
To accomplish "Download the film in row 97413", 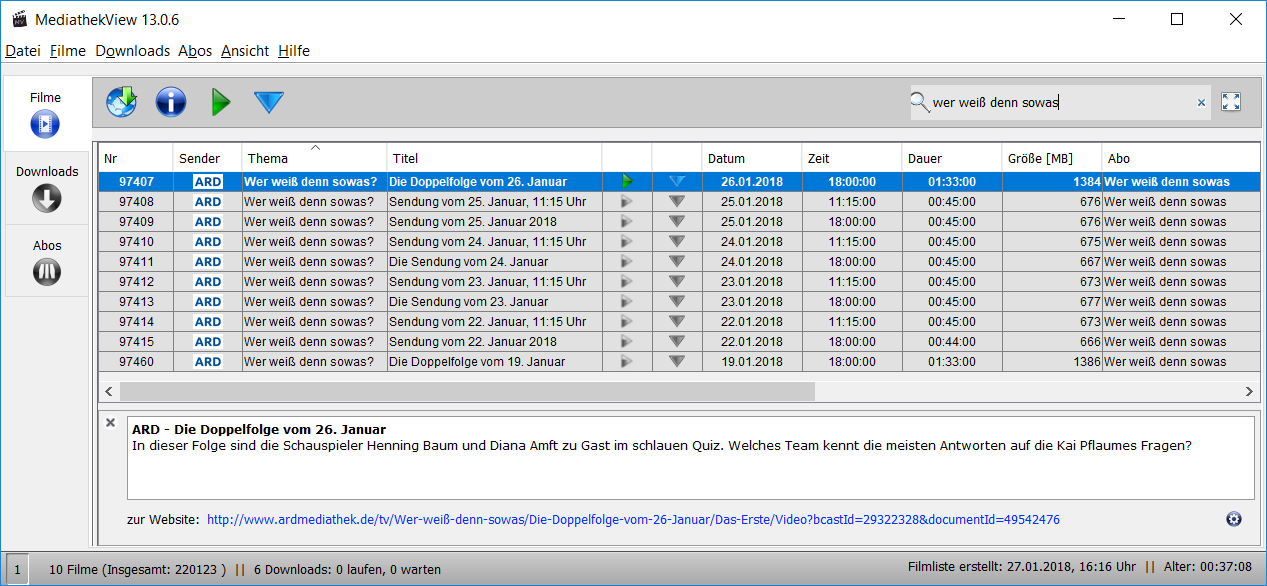I will pyautogui.click(x=677, y=301).
